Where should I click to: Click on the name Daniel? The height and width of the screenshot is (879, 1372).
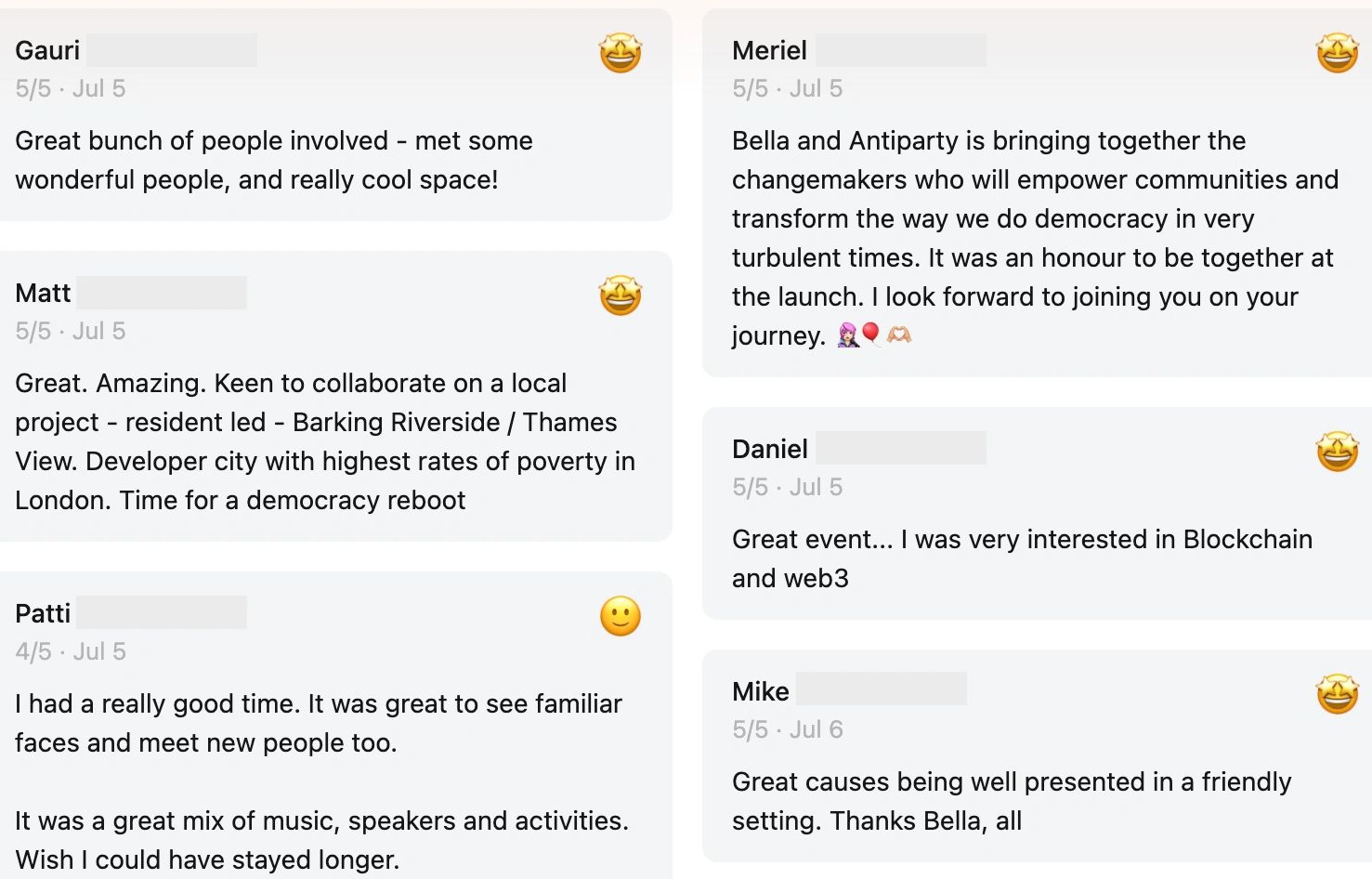tap(770, 449)
